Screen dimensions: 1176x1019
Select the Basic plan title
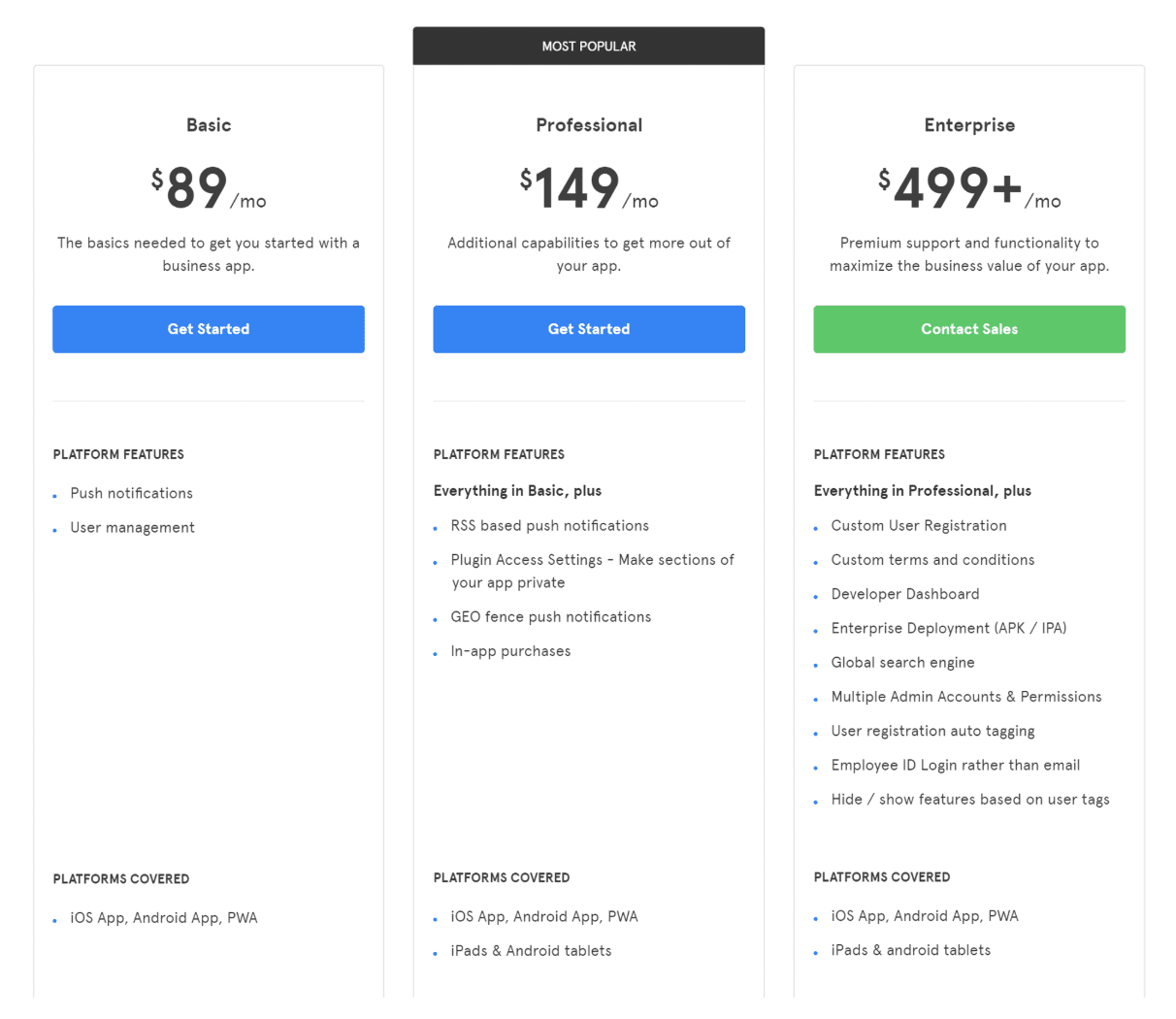tap(209, 125)
